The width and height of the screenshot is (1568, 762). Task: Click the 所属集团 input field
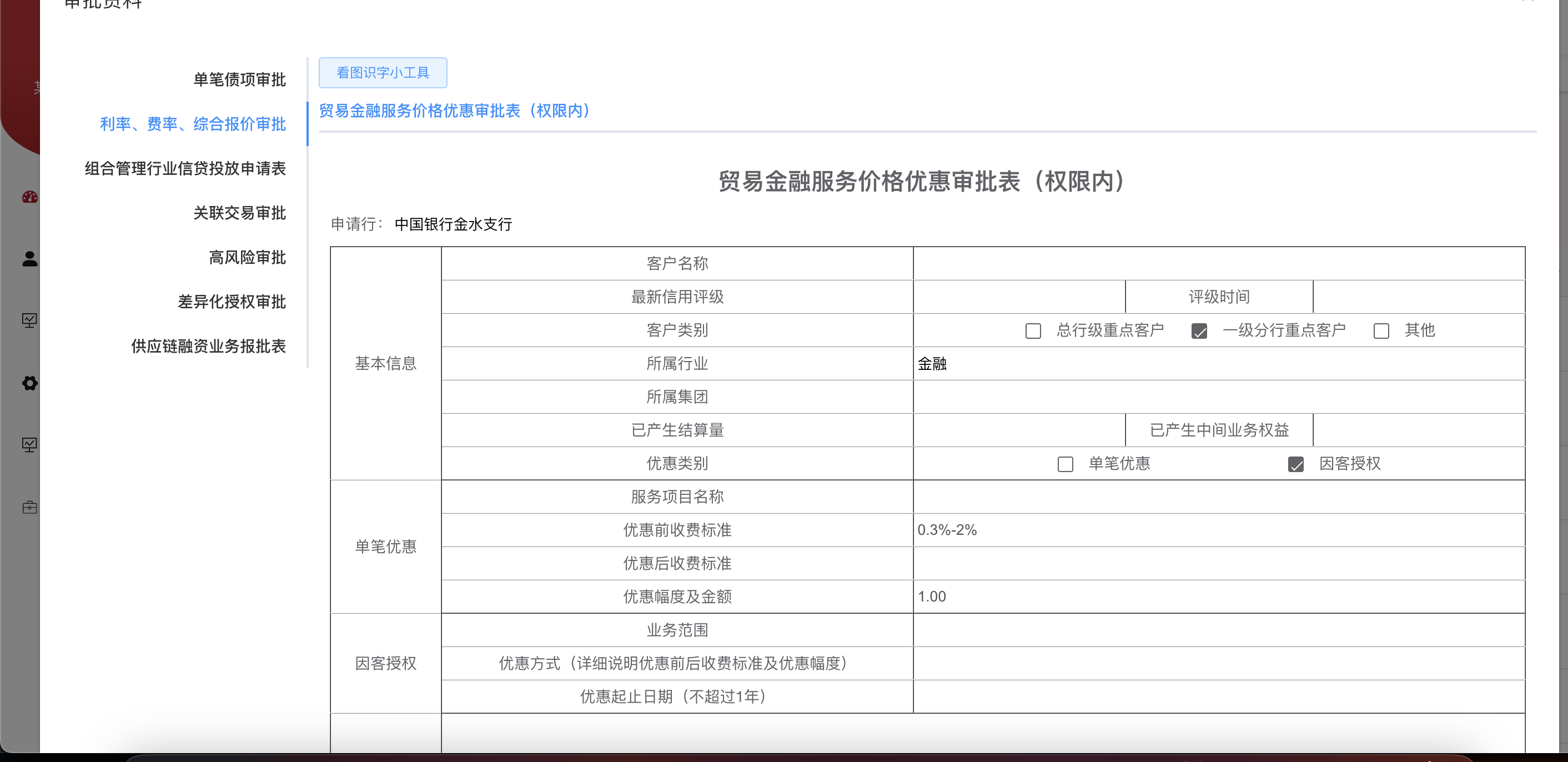coord(1219,397)
